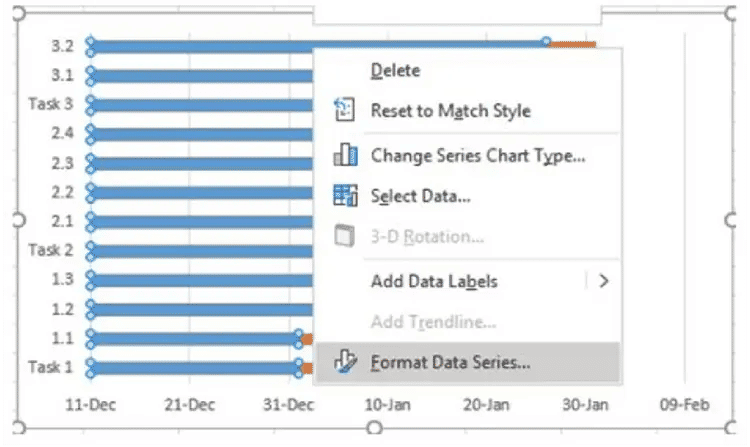Click the Reset to Match Style icon

(344, 109)
